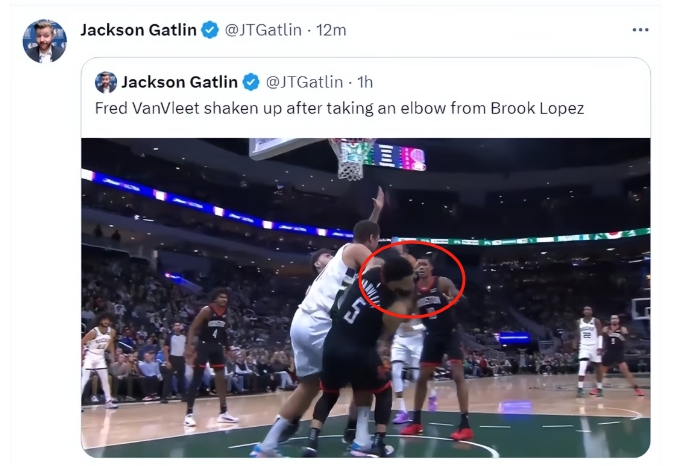Open the quoted tweet text about Fred VanVleet
The image size is (689, 467).
[x=339, y=108]
